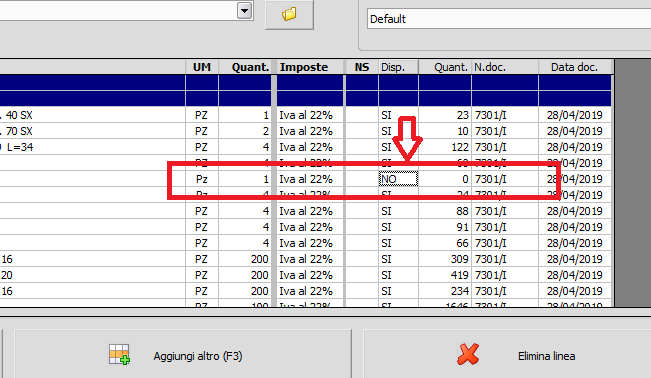Select the row labeled L=34

click(x=306, y=147)
